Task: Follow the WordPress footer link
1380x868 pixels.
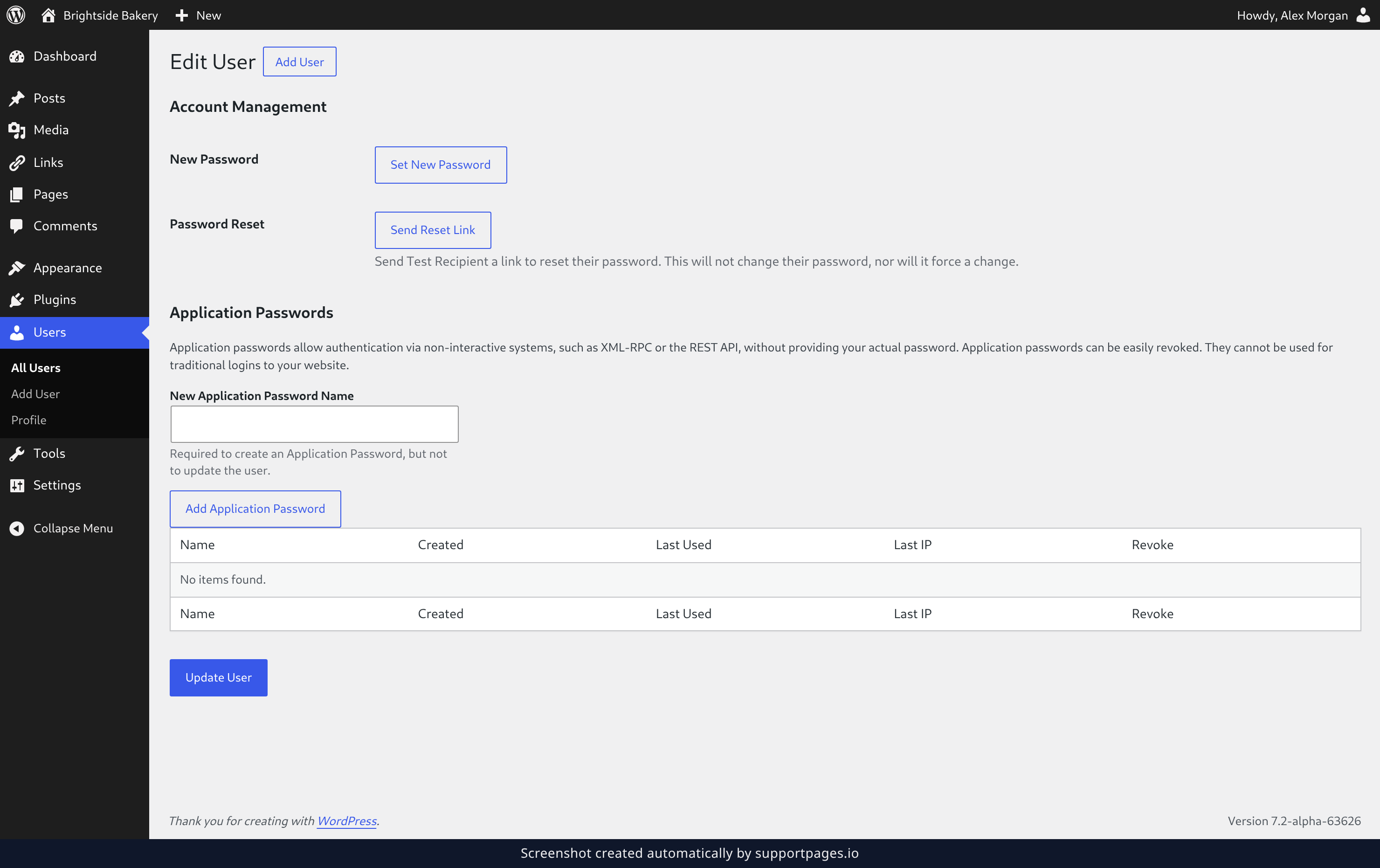Action: (347, 821)
